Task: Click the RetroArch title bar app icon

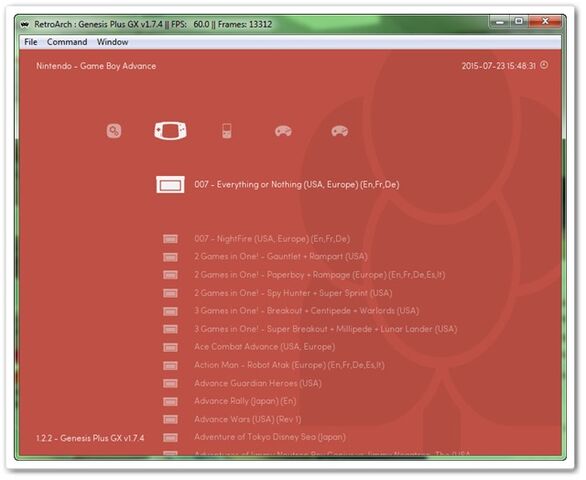Action: click(x=25, y=24)
